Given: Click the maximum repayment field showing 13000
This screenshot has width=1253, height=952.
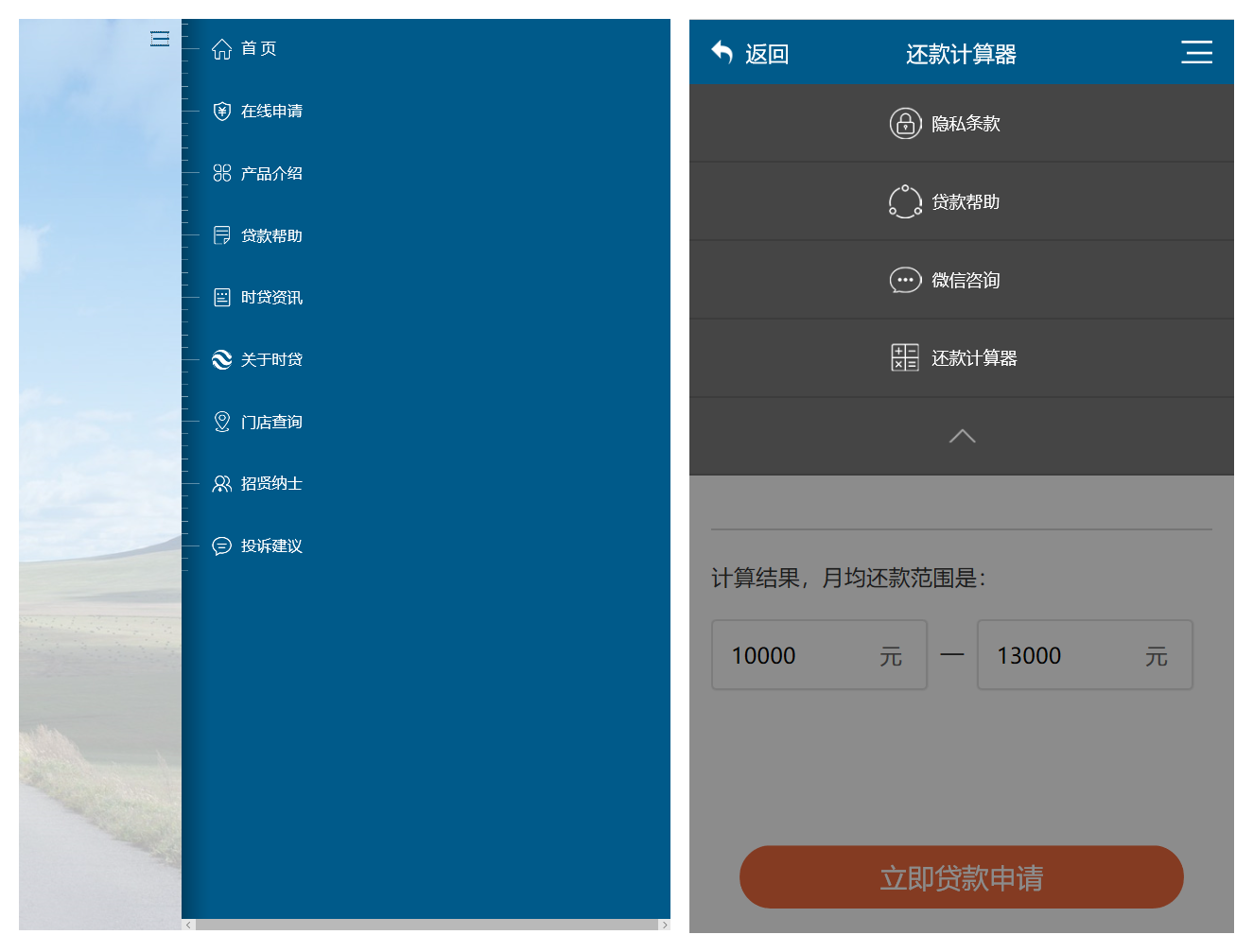Looking at the screenshot, I should (1085, 655).
